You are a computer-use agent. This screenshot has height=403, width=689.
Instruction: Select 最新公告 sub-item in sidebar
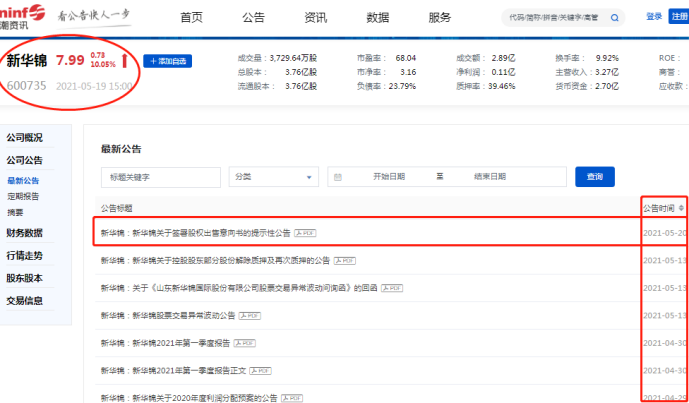click(23, 181)
